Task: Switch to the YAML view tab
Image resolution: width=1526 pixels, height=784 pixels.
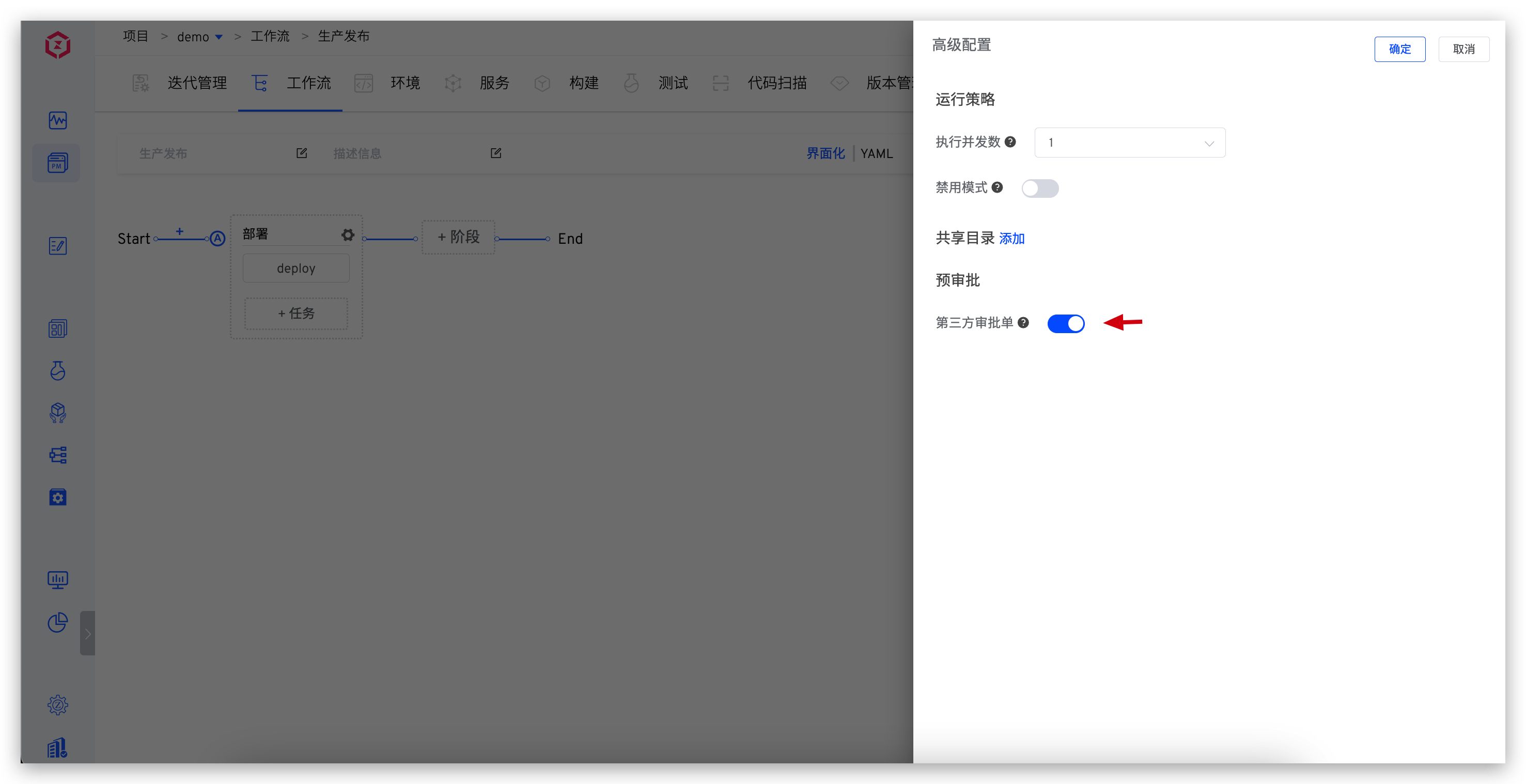Action: pyautogui.click(x=877, y=153)
